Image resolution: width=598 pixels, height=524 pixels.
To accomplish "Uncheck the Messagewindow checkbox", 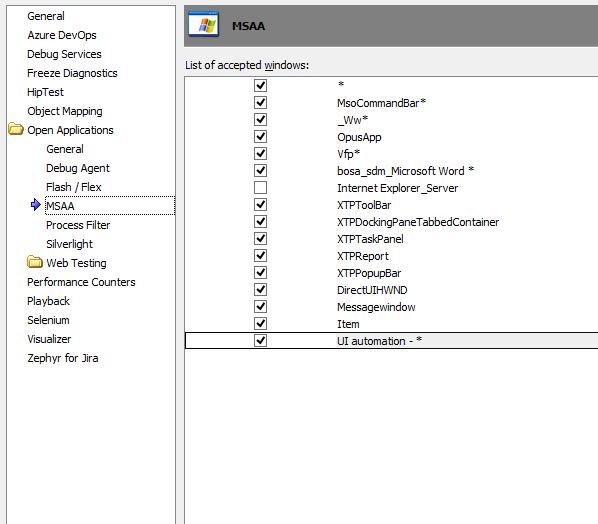I will click(260, 307).
